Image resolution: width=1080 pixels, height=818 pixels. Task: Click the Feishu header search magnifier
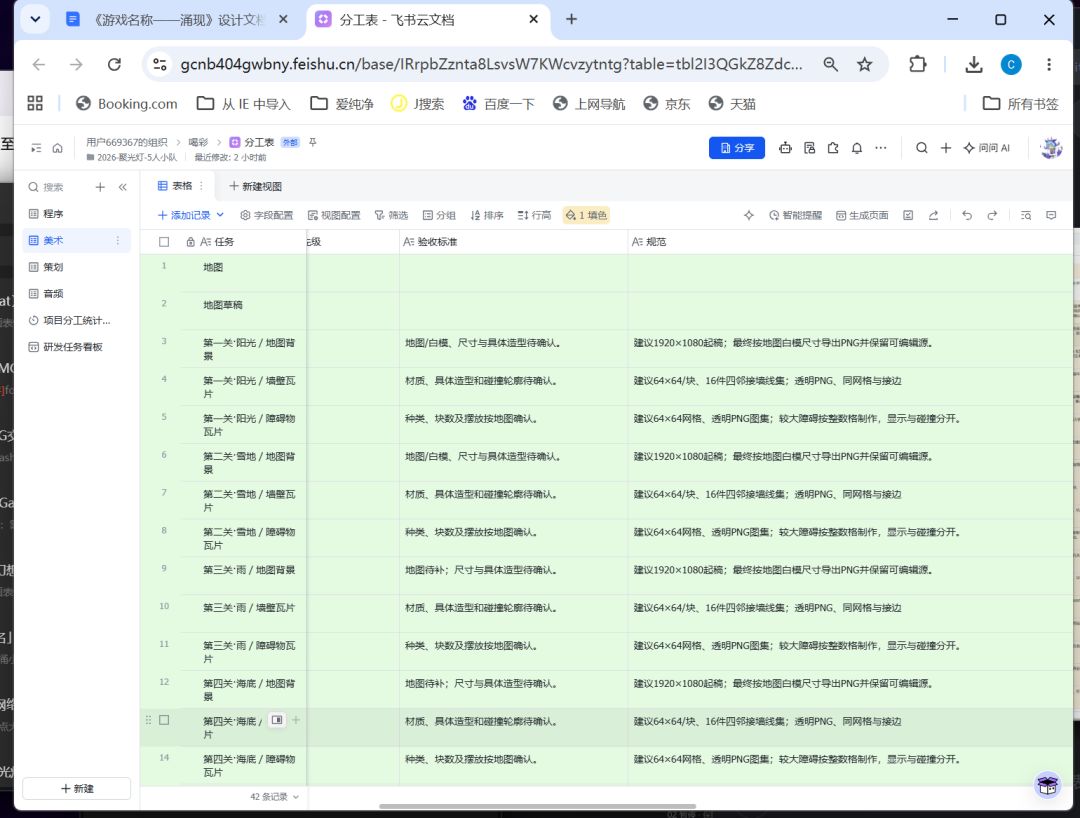pyautogui.click(x=922, y=148)
